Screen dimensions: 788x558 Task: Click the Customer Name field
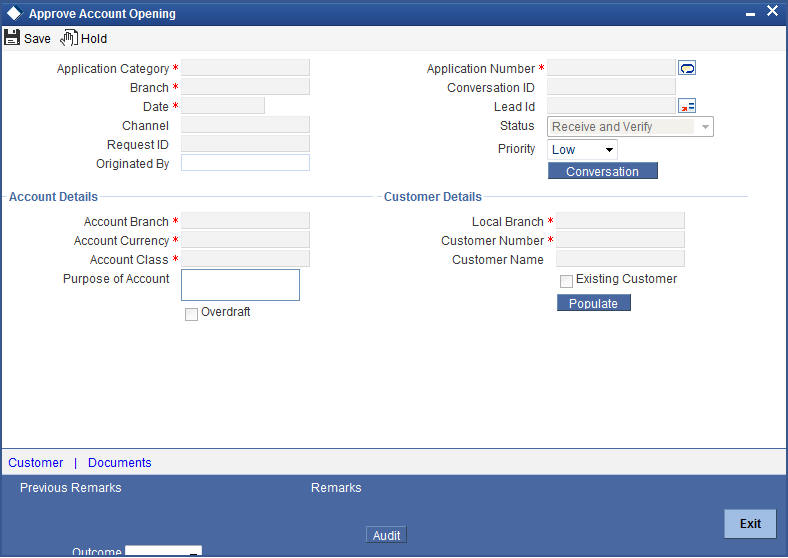coord(620,259)
